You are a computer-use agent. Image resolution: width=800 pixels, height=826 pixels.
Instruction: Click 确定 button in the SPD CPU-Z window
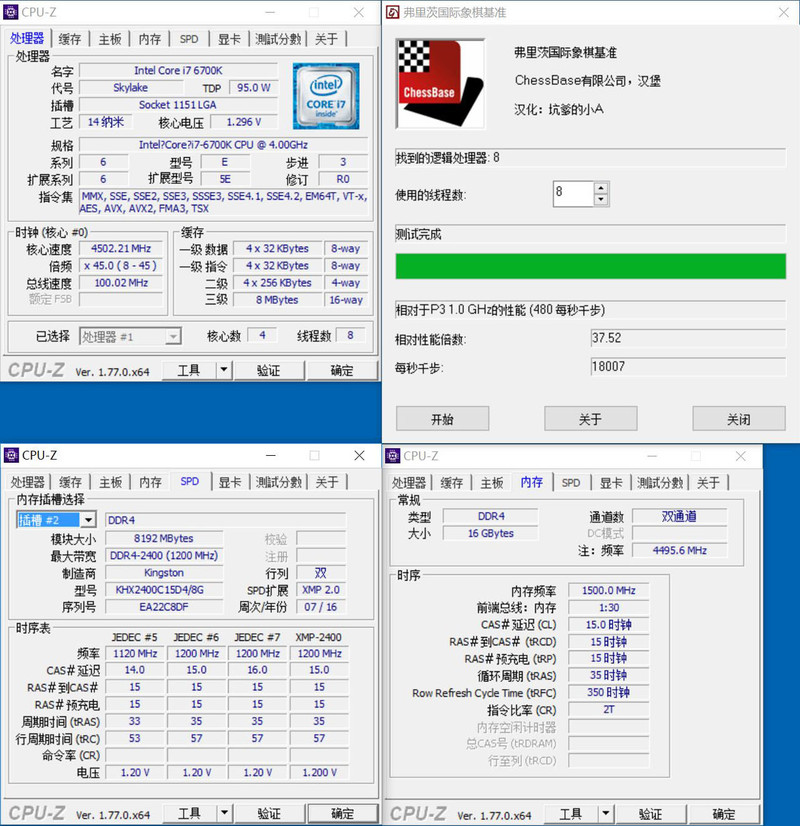coord(343,813)
